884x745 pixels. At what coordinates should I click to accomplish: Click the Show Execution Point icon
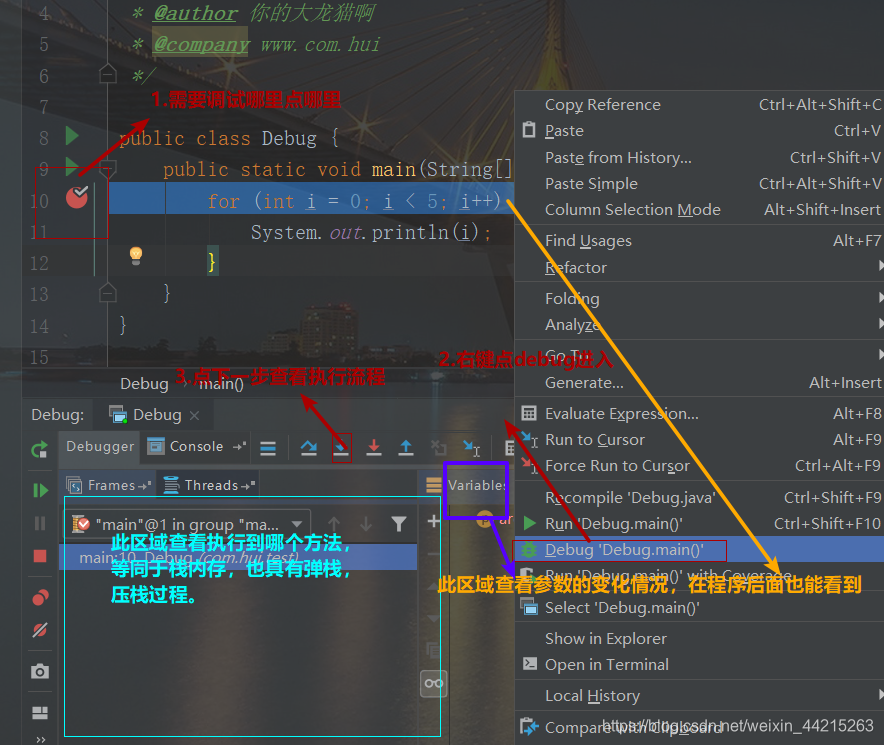[x=268, y=448]
